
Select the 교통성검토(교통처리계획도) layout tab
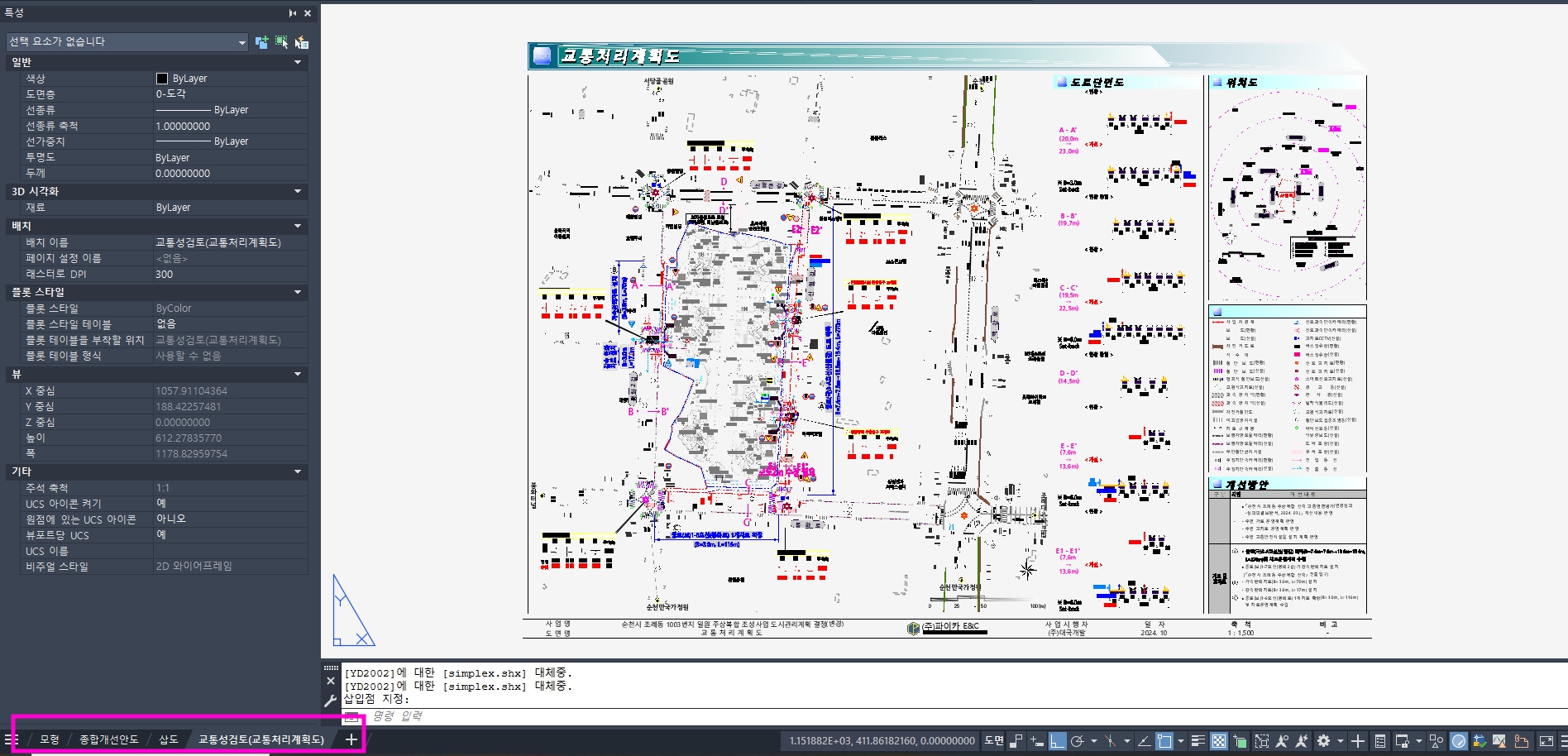(x=261, y=739)
